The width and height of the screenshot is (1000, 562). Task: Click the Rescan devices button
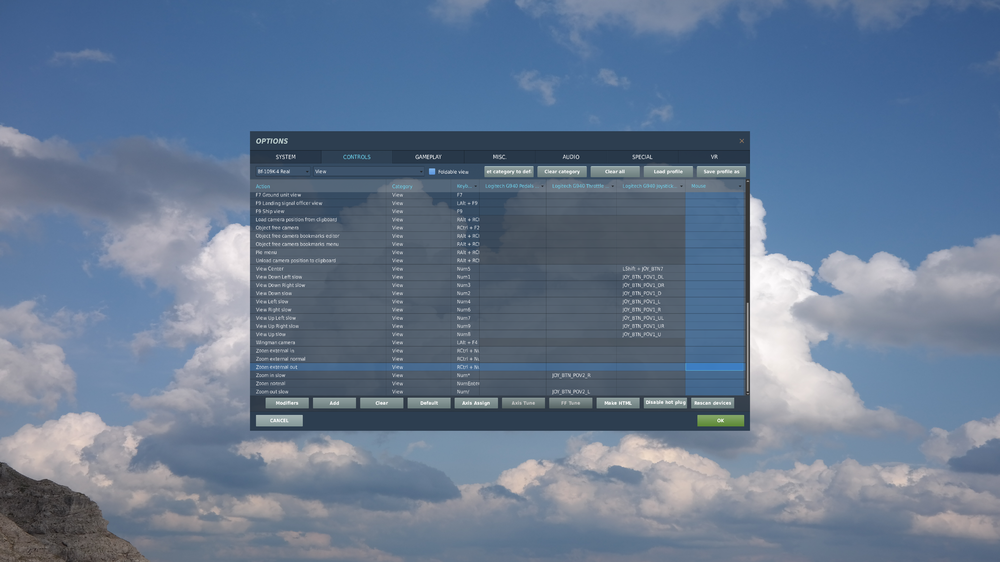click(x=712, y=403)
